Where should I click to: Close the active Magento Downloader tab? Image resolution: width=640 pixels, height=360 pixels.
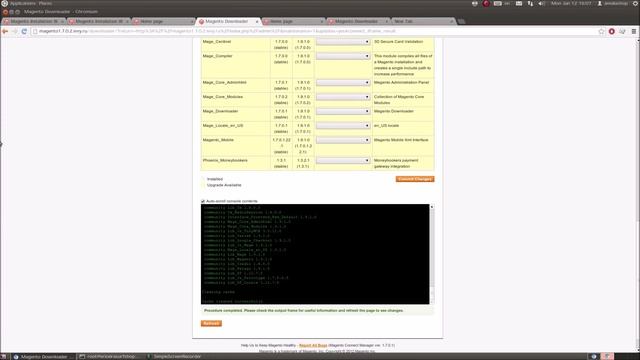click(x=257, y=21)
